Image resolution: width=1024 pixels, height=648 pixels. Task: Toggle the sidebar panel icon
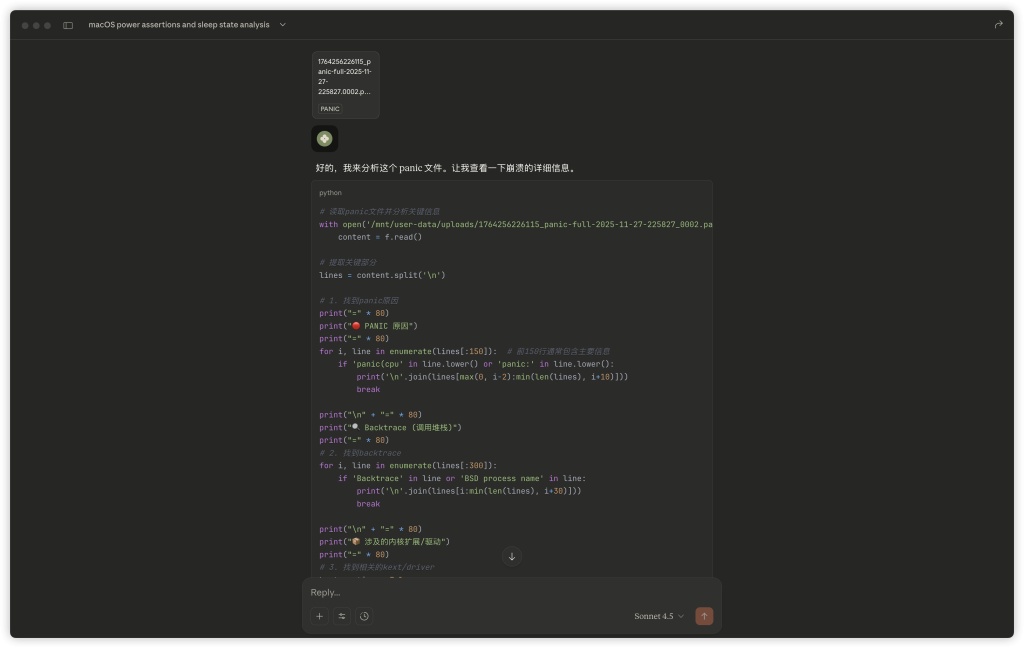68,25
